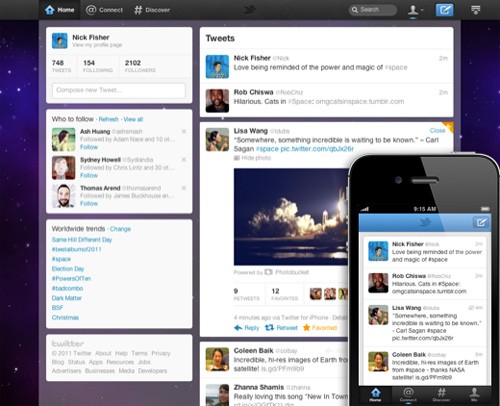Click the Help link in the footer
The image size is (500, 406).
tap(121, 353)
